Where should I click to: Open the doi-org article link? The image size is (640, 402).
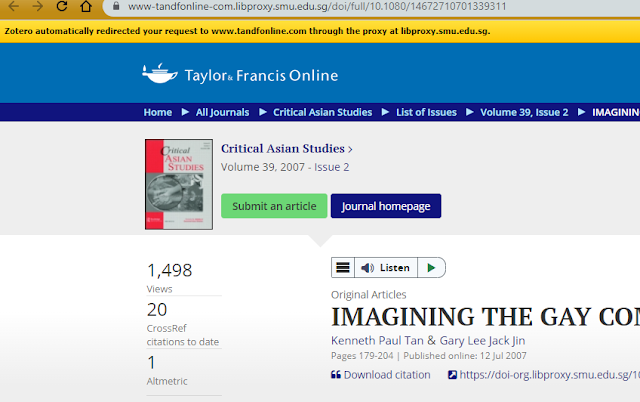(549, 375)
